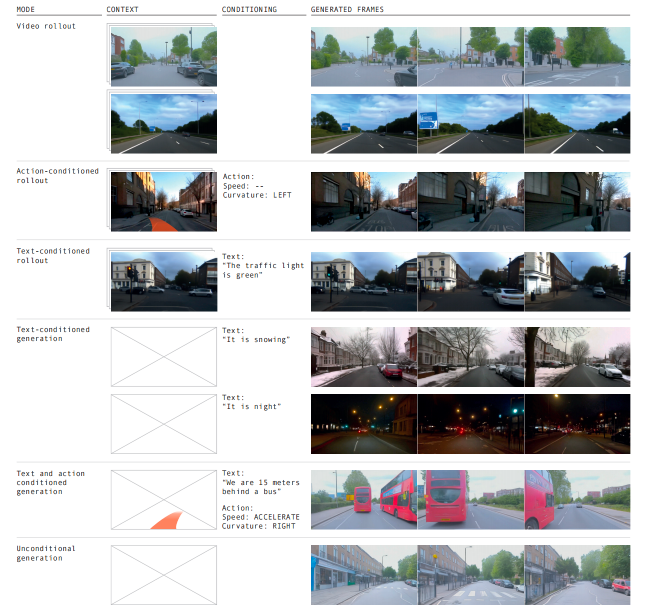Open last unconditional frame with red parked car
Image resolution: width=647 pixels, height=611 pixels.
[577, 575]
